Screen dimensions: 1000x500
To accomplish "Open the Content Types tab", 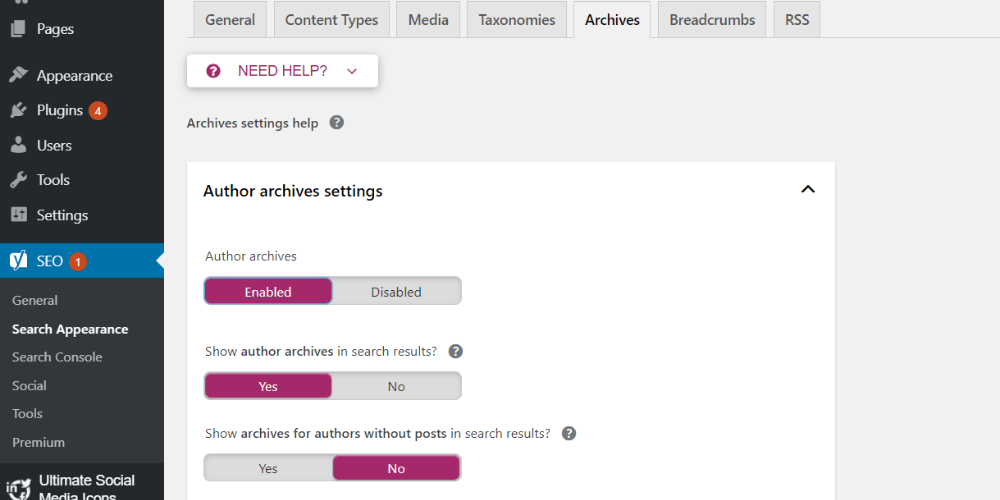I will coord(331,20).
